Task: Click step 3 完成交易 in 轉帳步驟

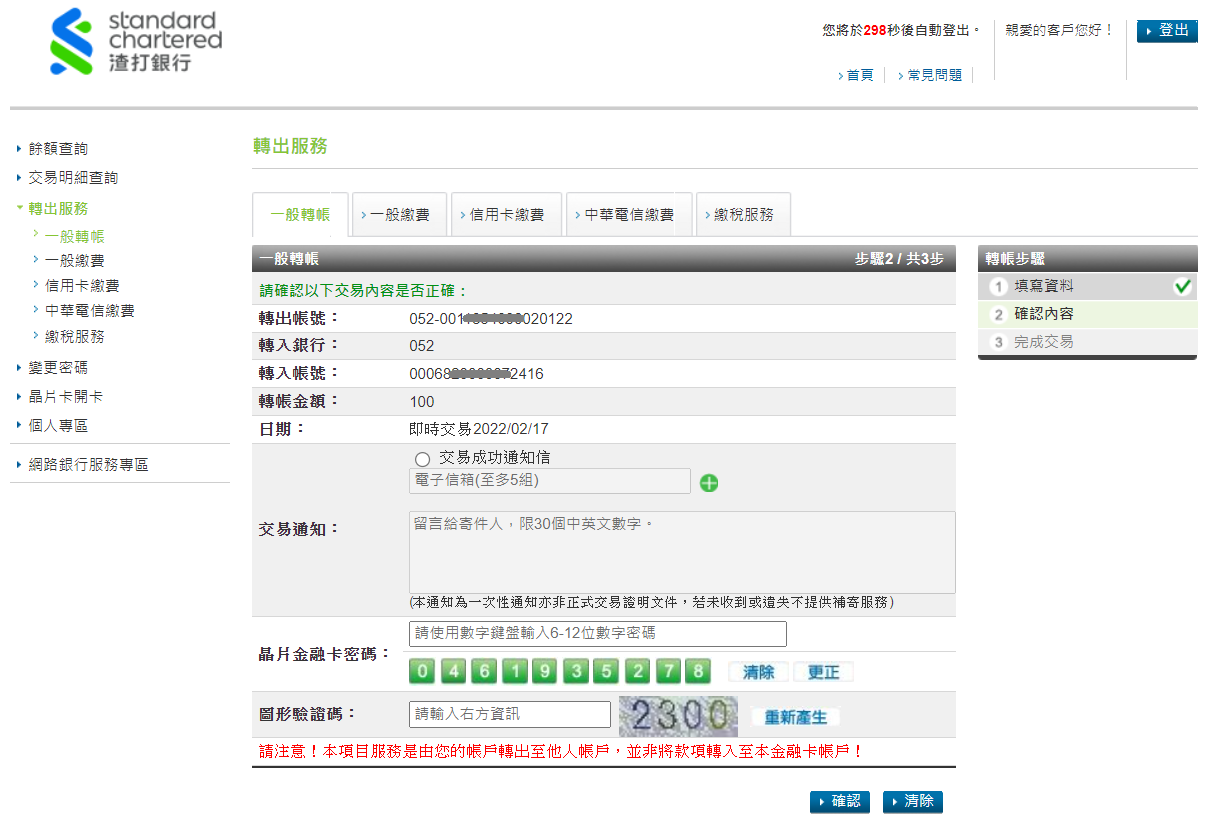Action: click(1087, 342)
